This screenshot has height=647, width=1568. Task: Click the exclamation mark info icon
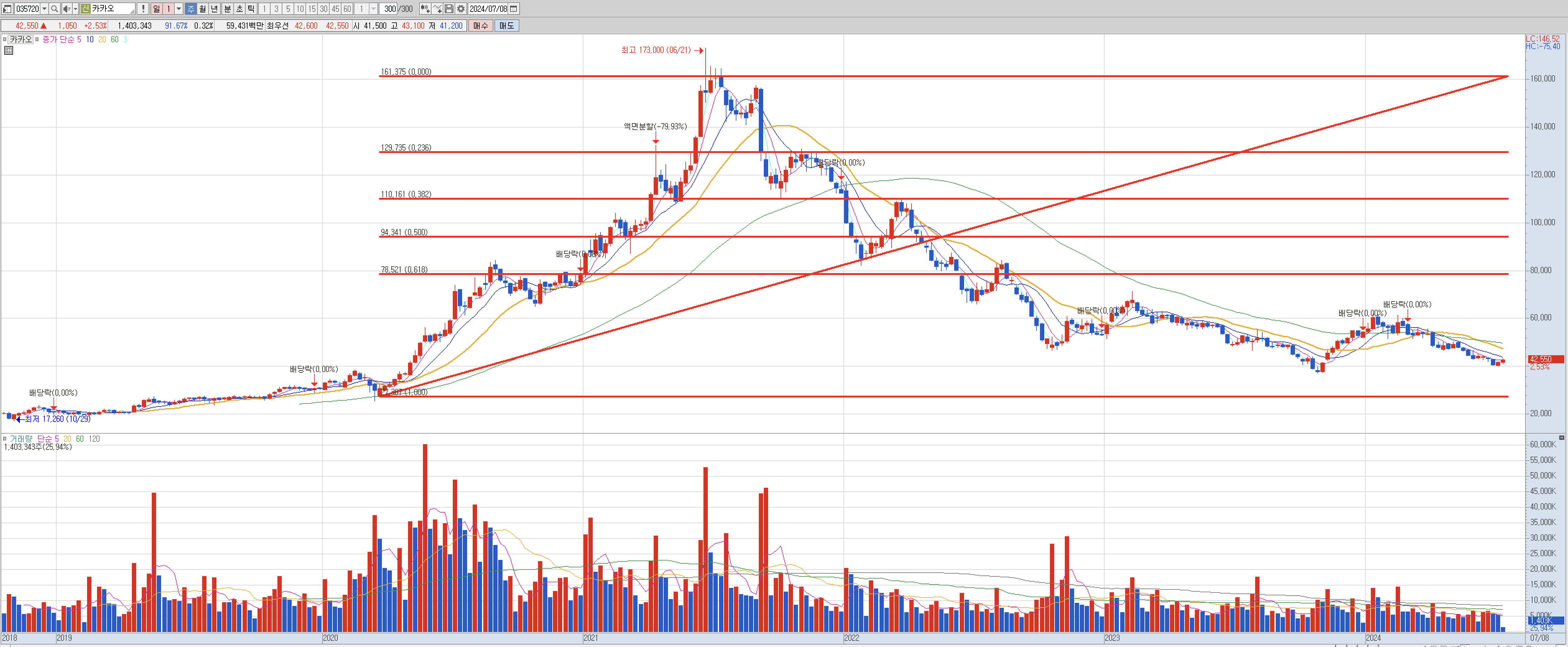[142, 8]
